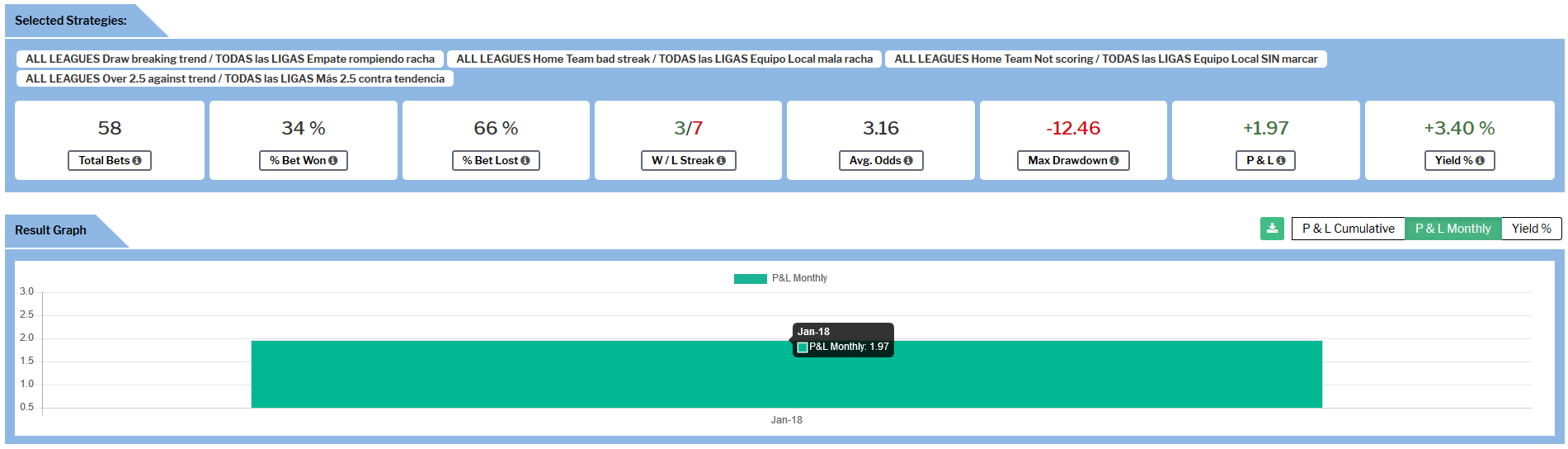Open the Result Graph header tab
The width and height of the screenshot is (1568, 449).
(x=51, y=230)
